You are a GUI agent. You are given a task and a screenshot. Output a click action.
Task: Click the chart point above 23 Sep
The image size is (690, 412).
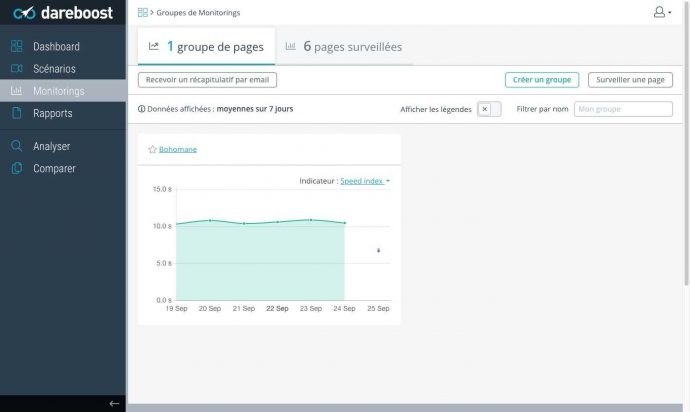311,220
